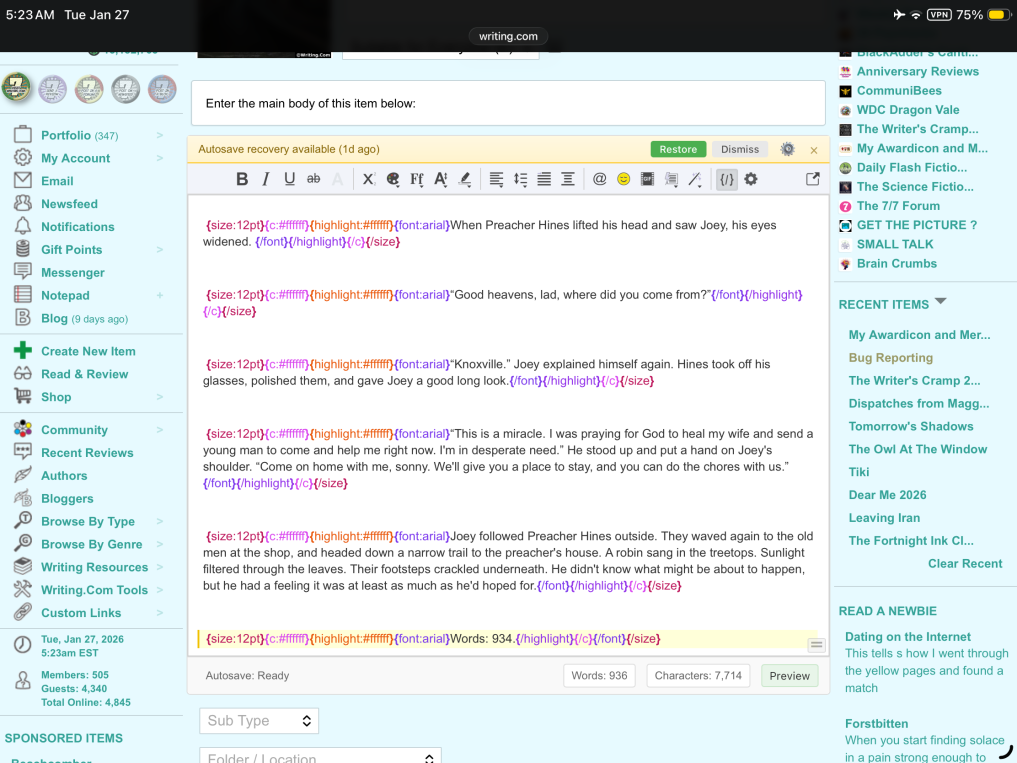Toggle the WritingML code view button
The image size is (1017, 763).
[727, 179]
